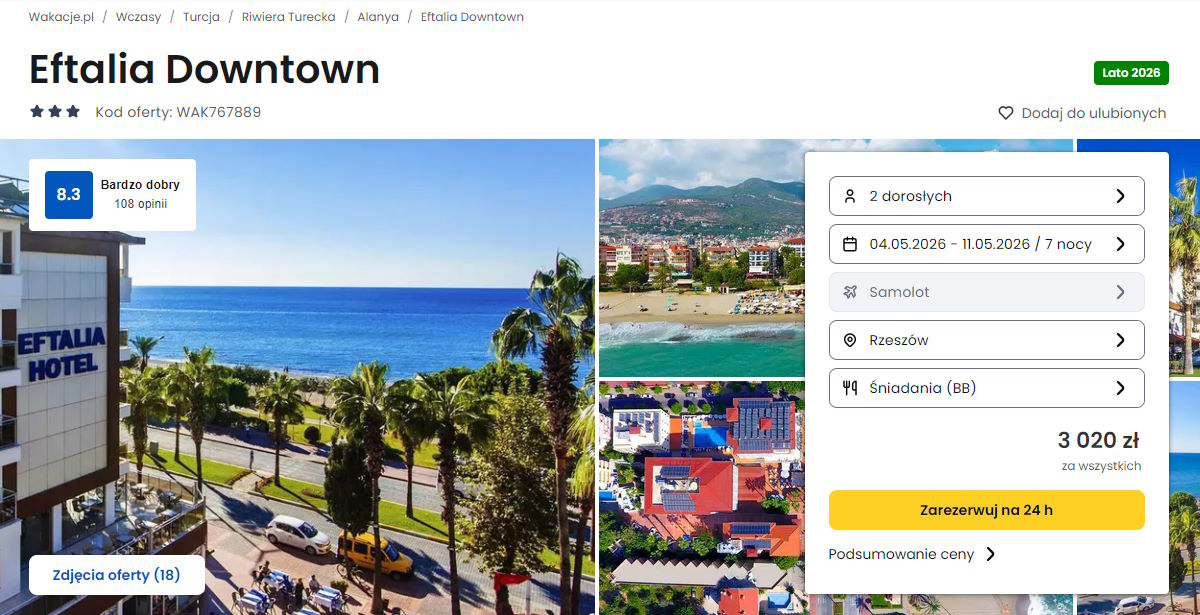
Task: Click Zarezerwuj na 24 h button
Action: click(986, 510)
